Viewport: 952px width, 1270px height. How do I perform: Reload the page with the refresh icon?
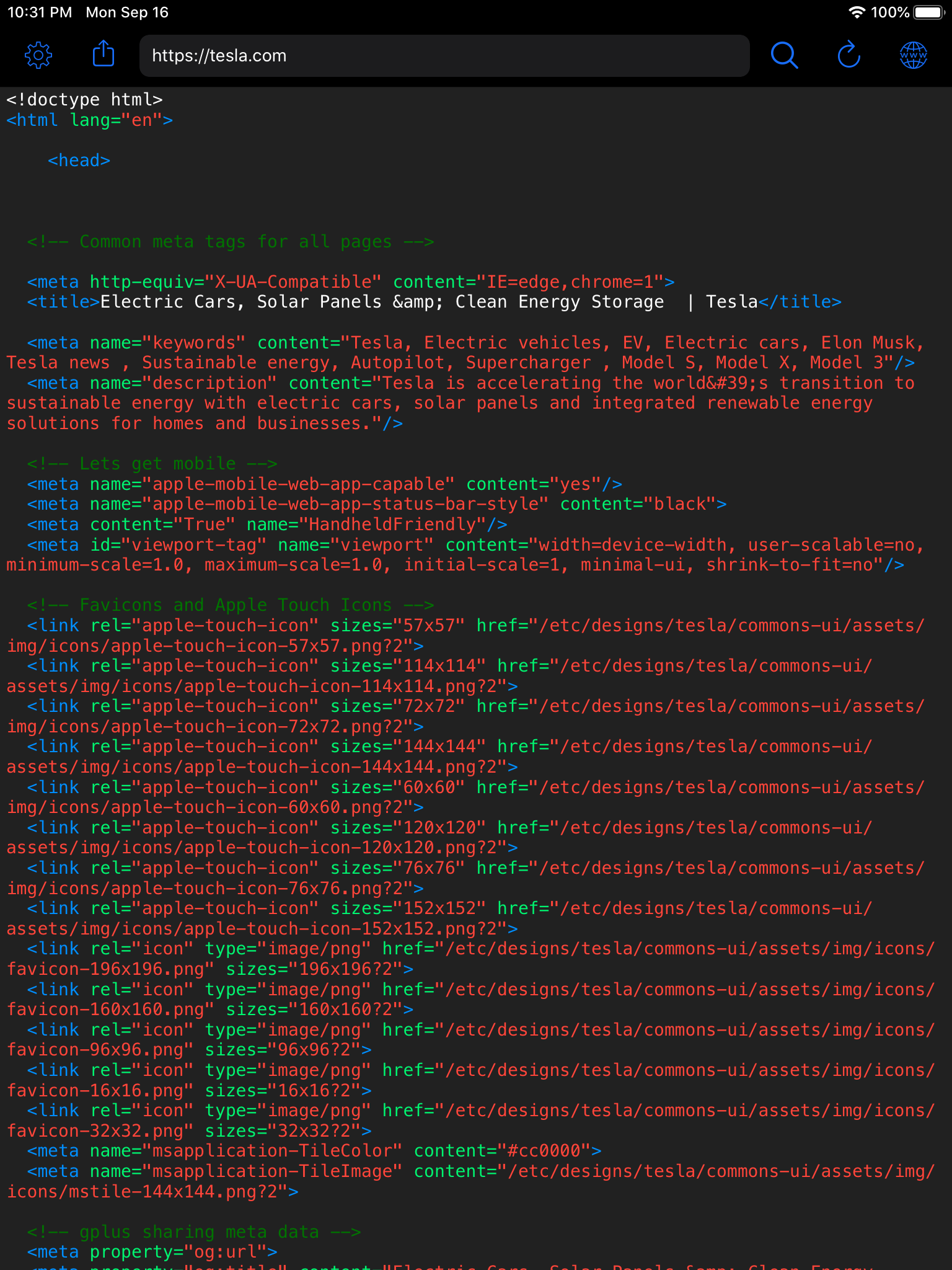(x=848, y=55)
